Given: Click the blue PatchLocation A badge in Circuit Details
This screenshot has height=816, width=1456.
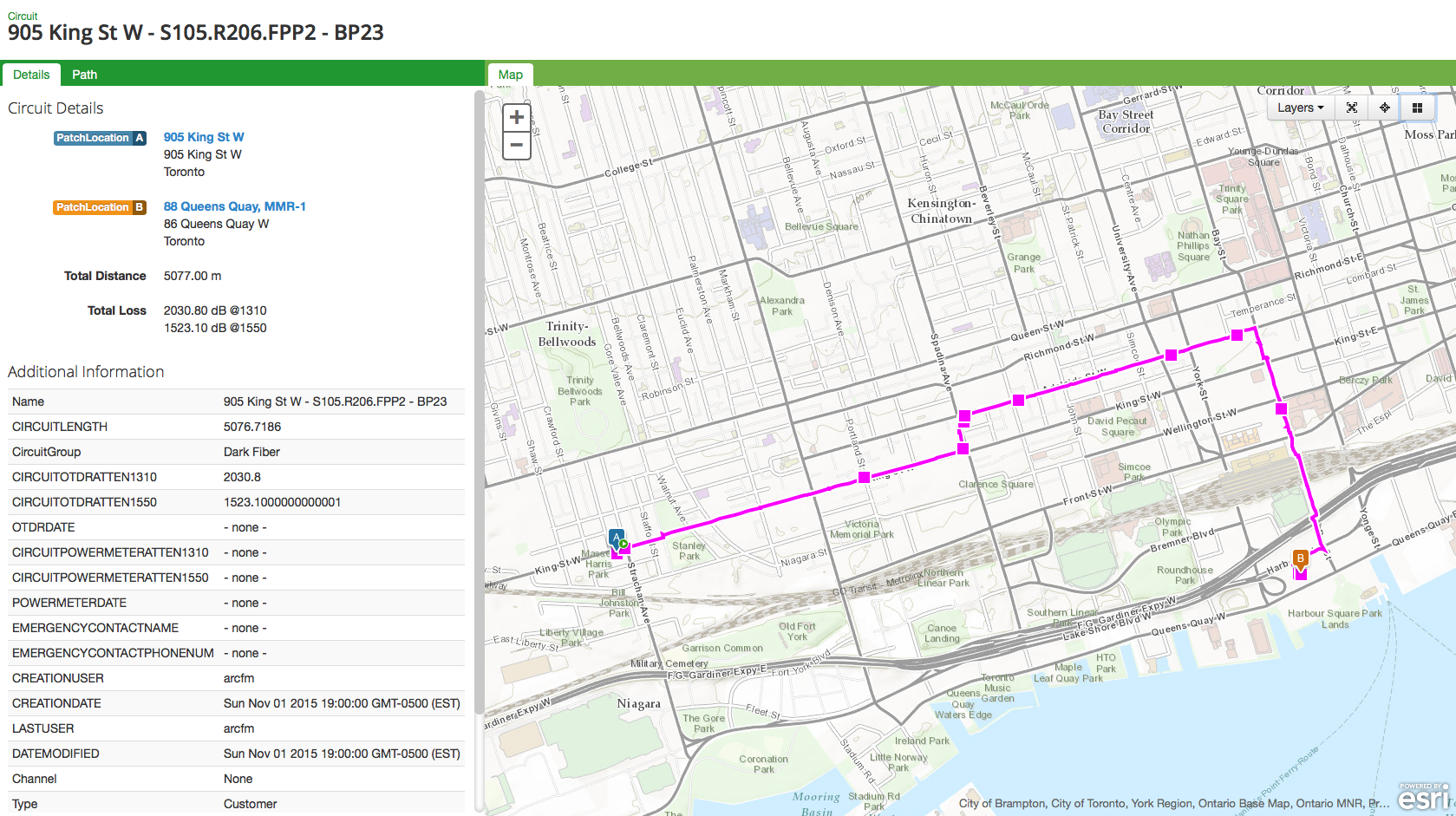Looking at the screenshot, I should point(100,137).
